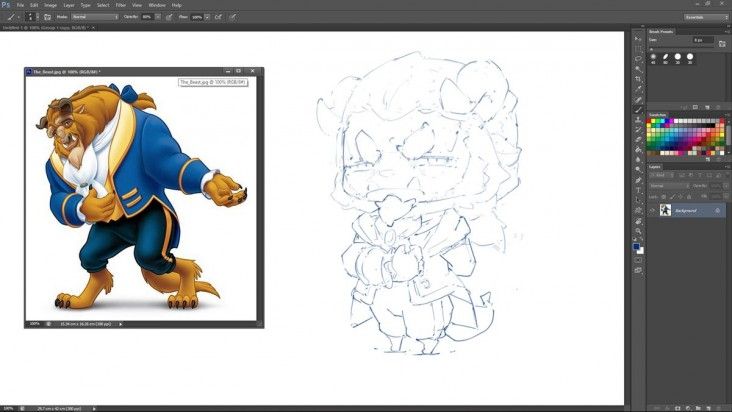
Task: Open the layer blend mode dropdown
Action: [669, 186]
